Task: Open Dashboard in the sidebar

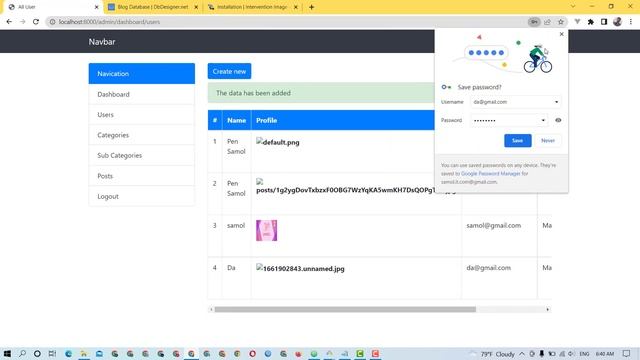Action: coord(142,94)
